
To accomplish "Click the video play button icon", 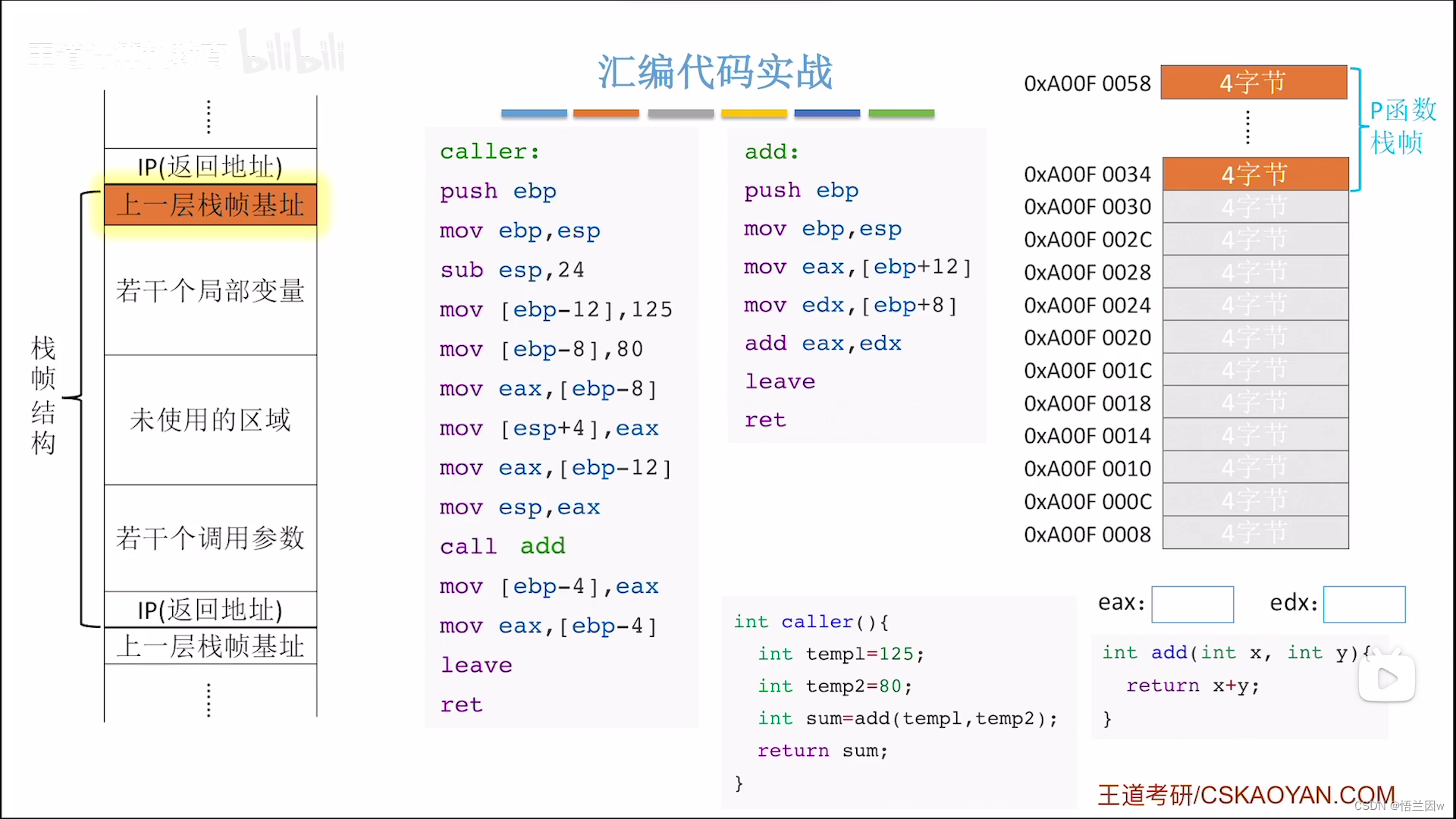I will pyautogui.click(x=1386, y=678).
